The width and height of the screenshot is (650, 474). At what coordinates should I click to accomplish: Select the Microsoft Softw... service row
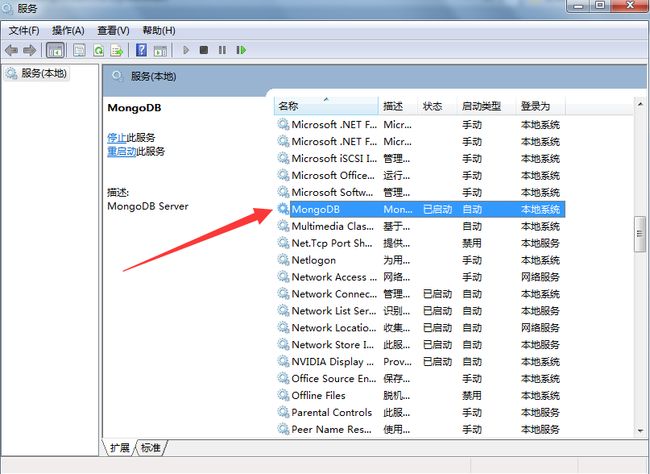tap(419, 192)
